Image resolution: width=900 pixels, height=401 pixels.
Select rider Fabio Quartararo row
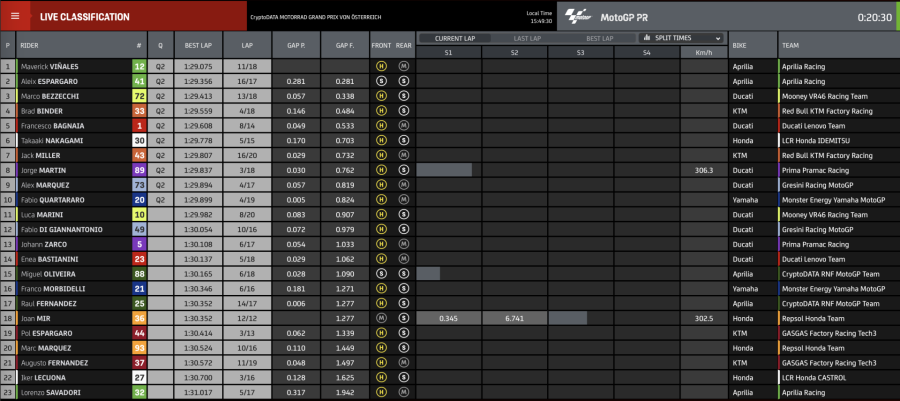click(450, 200)
